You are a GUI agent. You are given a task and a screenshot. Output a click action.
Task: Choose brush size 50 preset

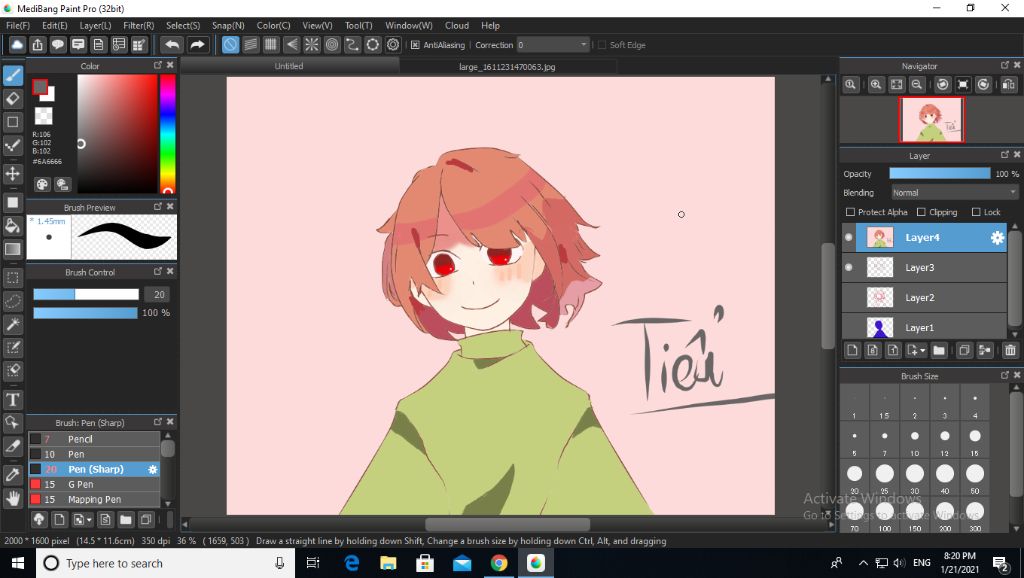[974, 478]
